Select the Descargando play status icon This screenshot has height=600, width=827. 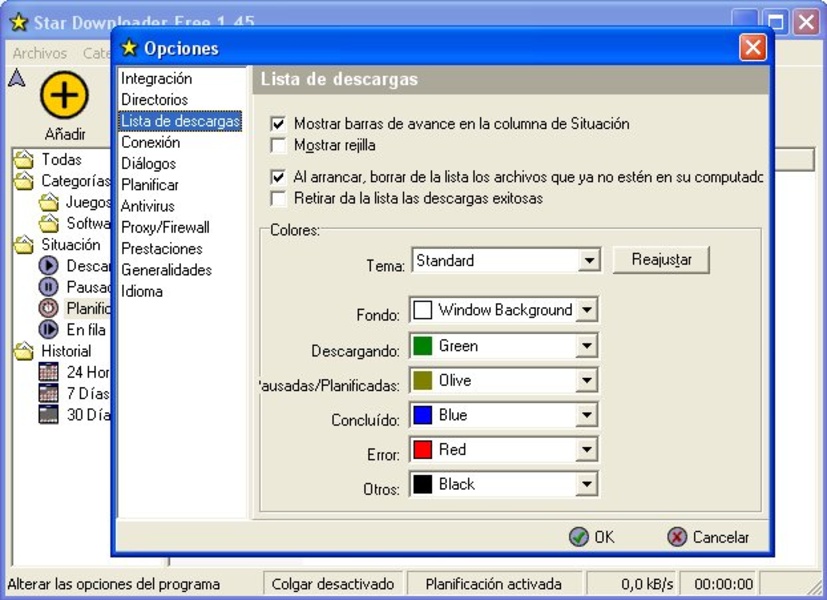click(x=48, y=266)
